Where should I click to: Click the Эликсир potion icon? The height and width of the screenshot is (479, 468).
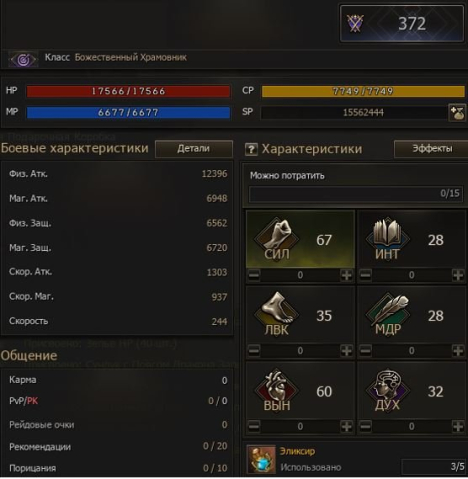[262, 460]
